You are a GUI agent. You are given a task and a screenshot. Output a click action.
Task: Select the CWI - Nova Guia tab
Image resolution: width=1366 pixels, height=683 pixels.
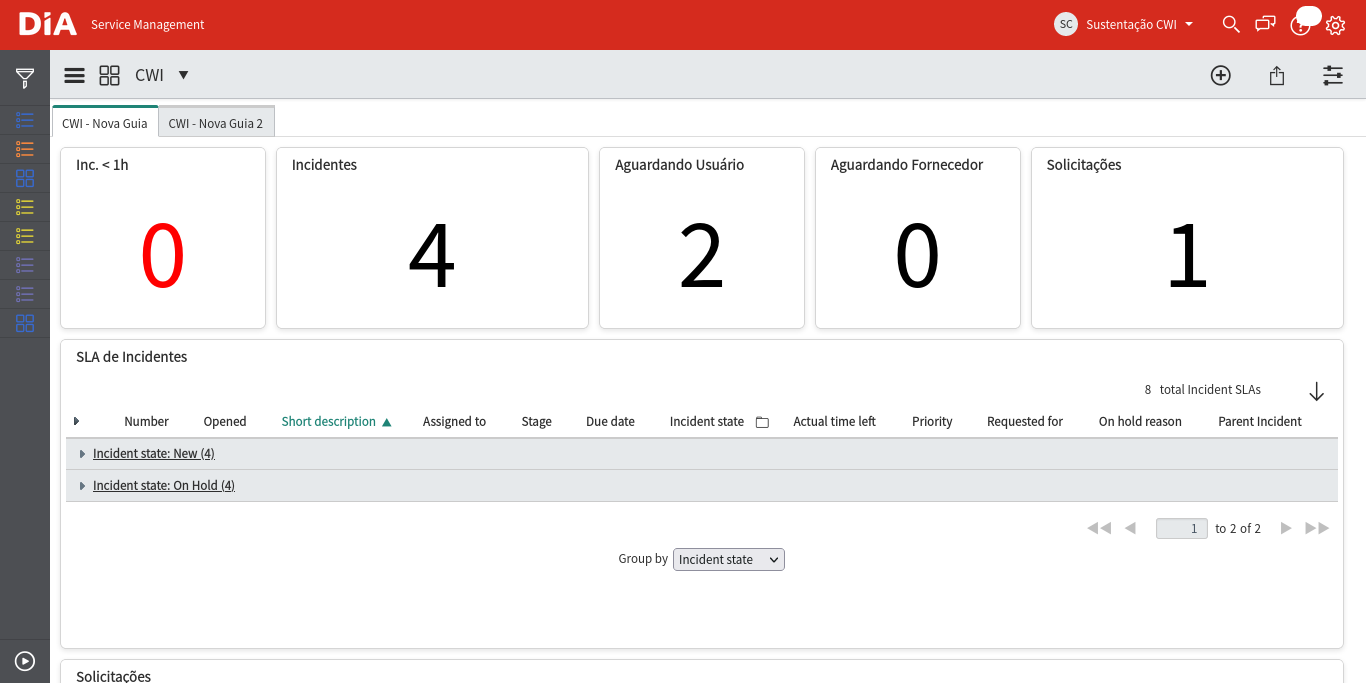click(105, 123)
